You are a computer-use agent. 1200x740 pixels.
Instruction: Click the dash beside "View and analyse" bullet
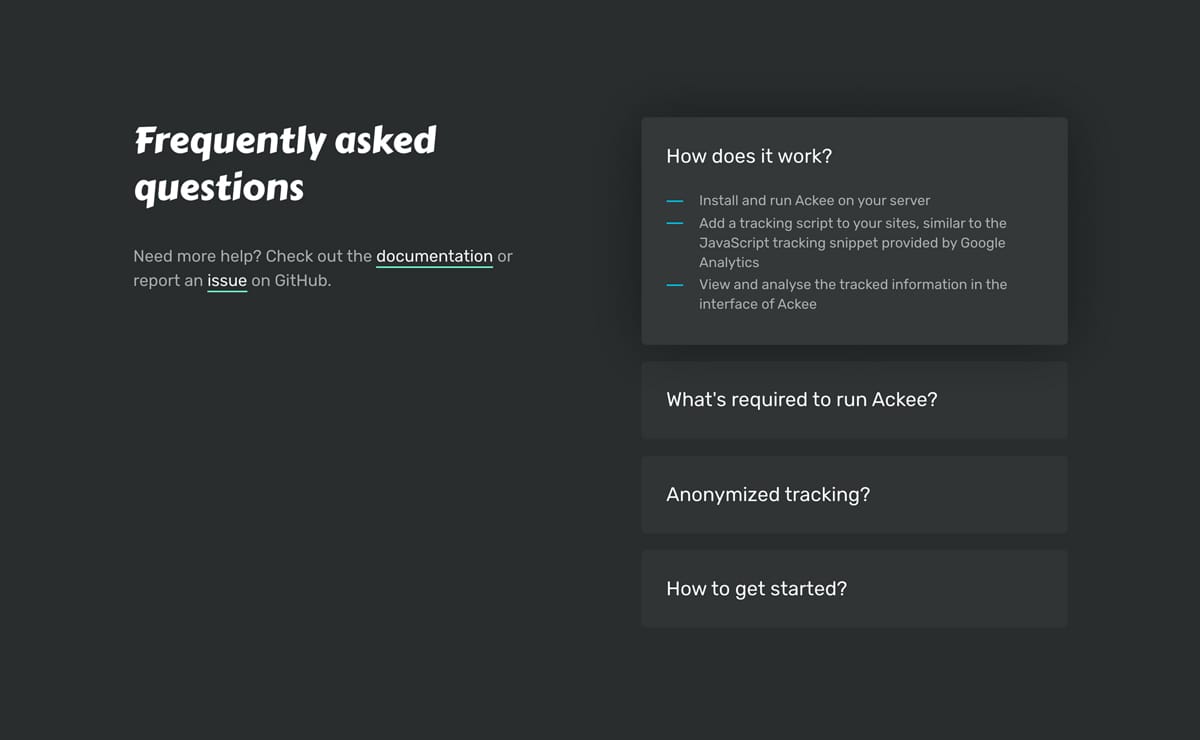point(674,284)
